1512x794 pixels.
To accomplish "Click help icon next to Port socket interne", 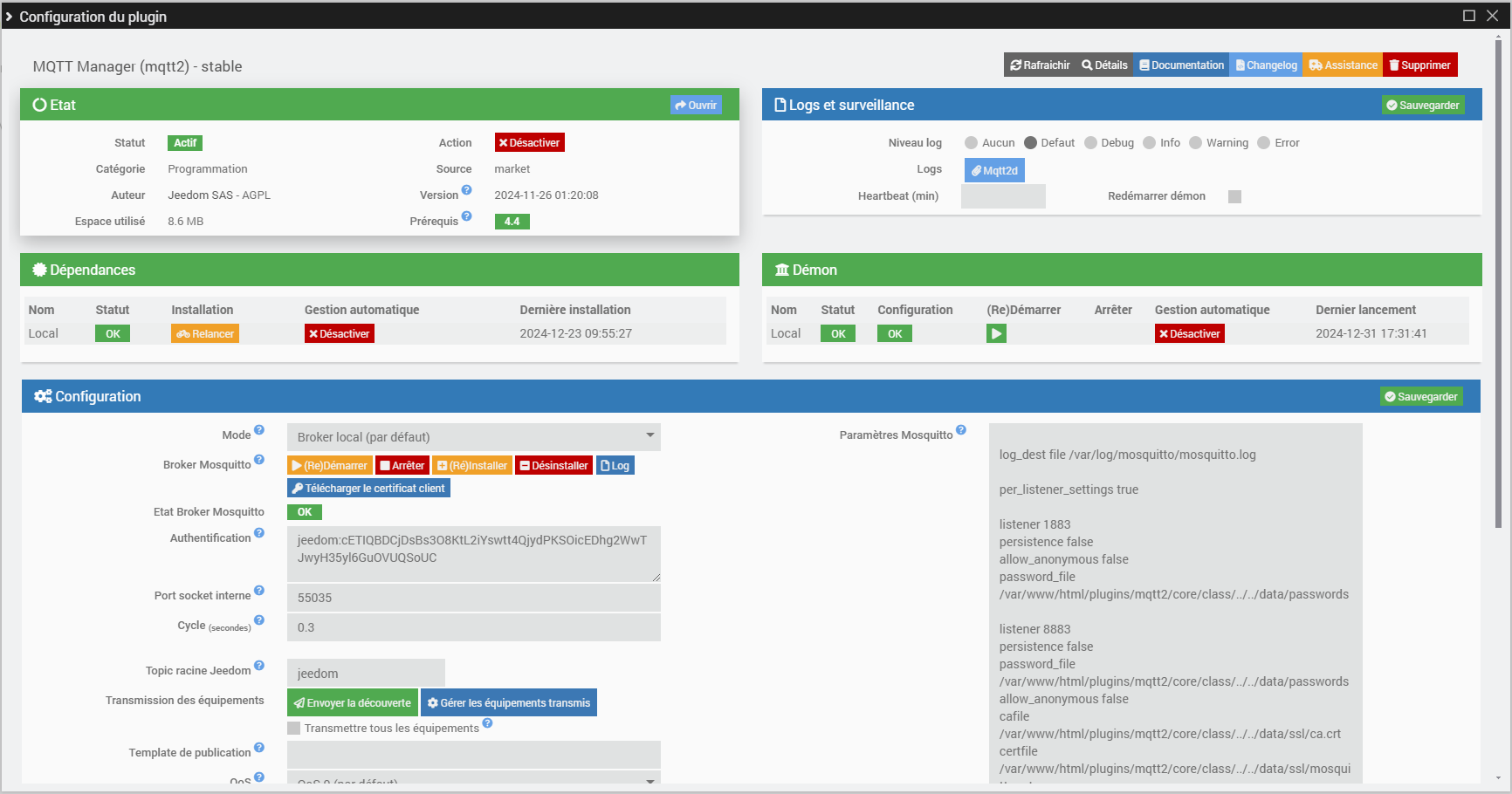I will click(259, 591).
